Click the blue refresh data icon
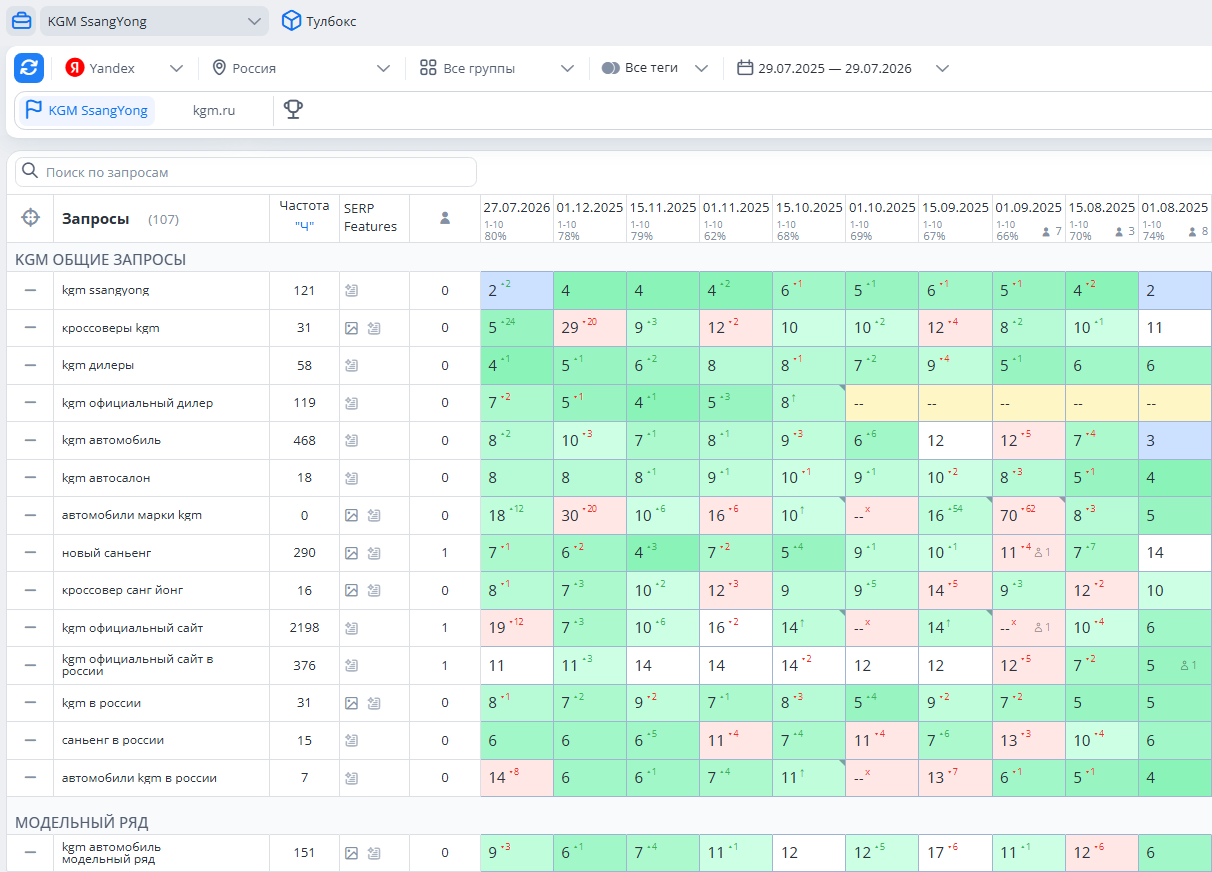1212x872 pixels. 29,68
